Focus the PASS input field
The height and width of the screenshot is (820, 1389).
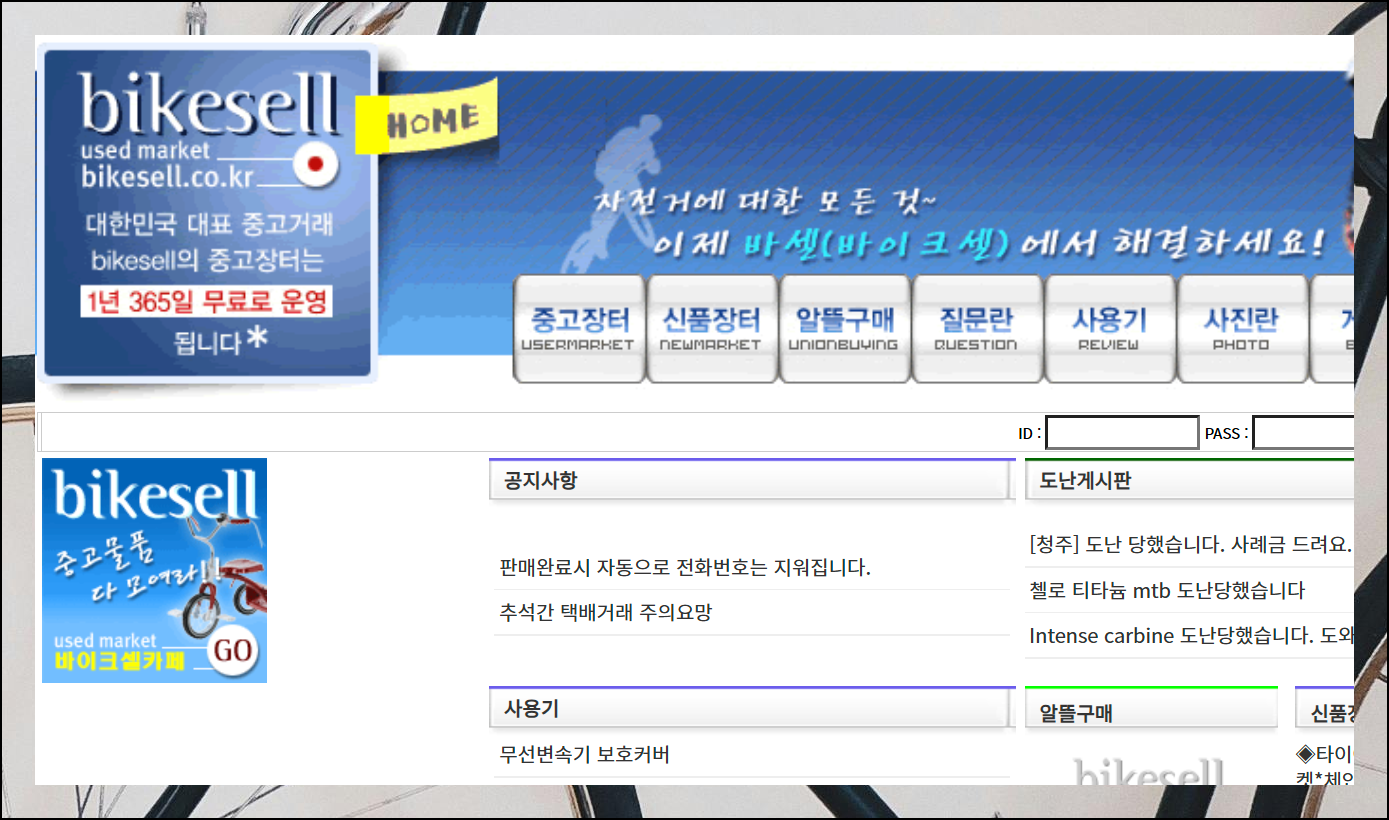point(1303,433)
